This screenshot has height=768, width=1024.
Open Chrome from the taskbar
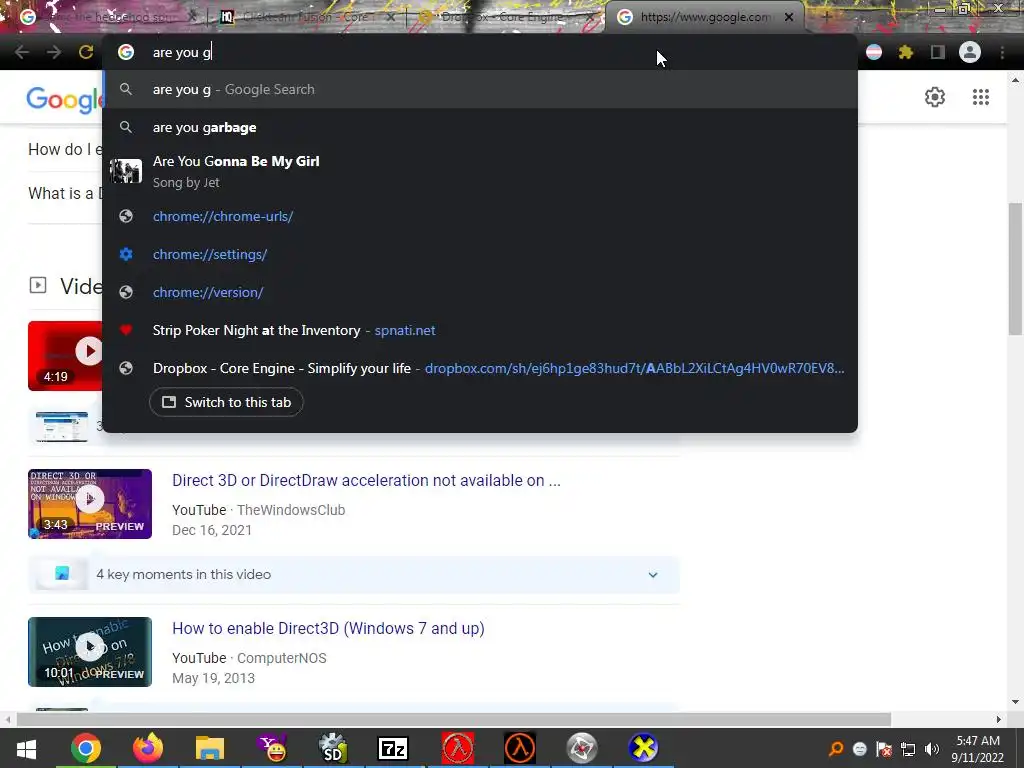(86, 748)
